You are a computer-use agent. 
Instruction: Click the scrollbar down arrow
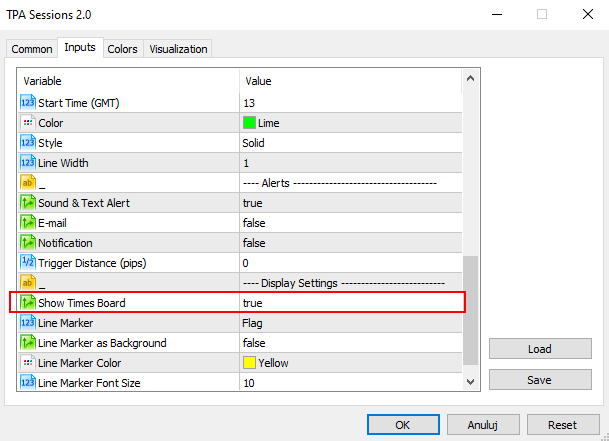coord(471,381)
